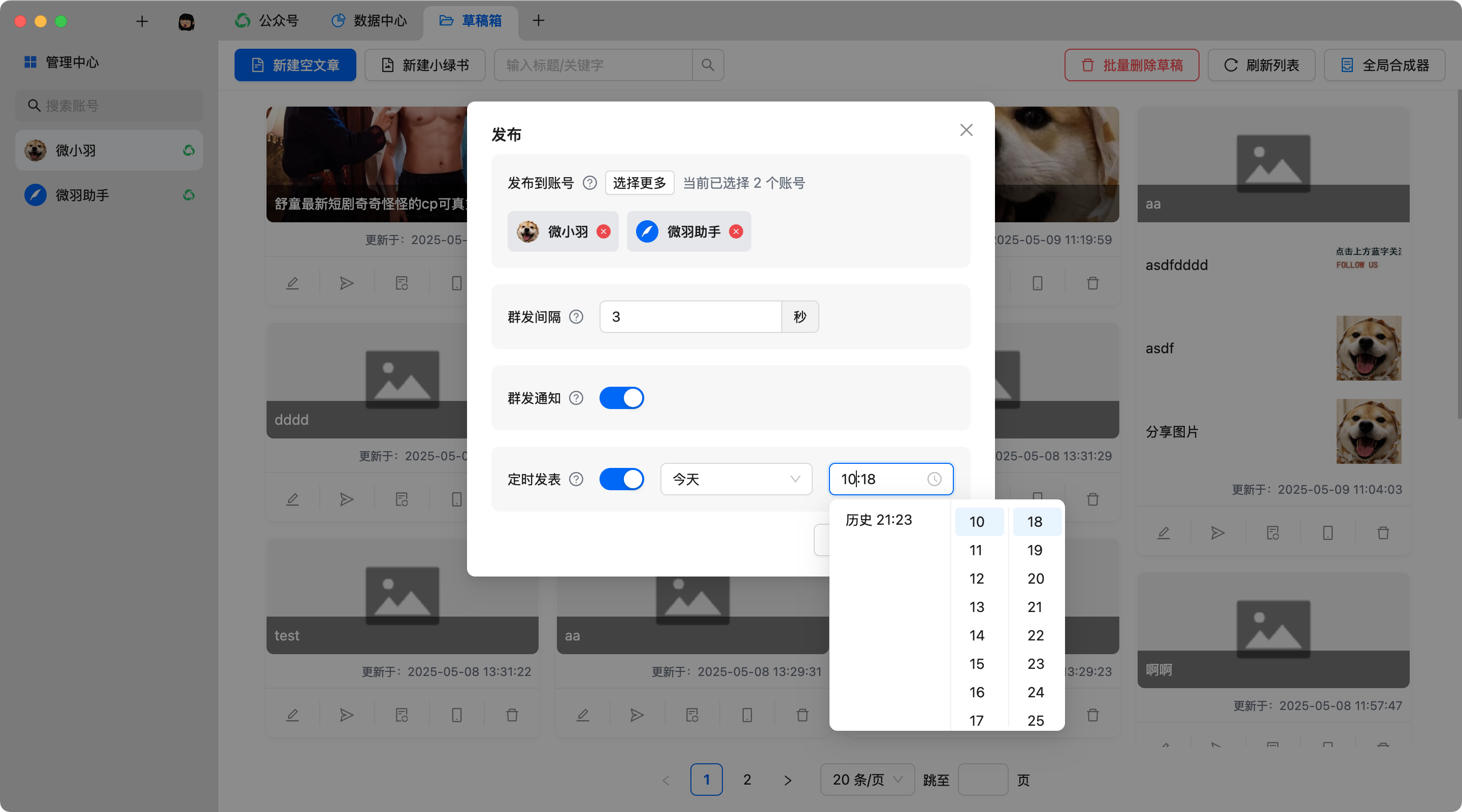Click send icon under the dddd draft
Viewport: 1462px width, 812px height.
(x=347, y=499)
